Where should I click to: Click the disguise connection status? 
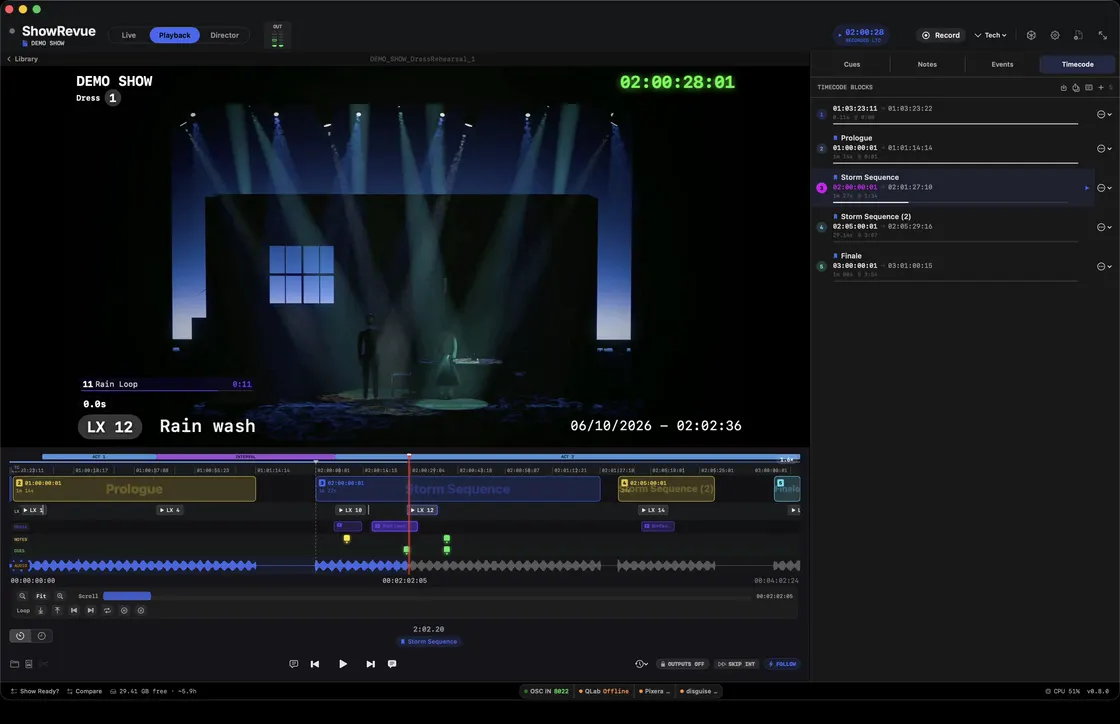(699, 691)
